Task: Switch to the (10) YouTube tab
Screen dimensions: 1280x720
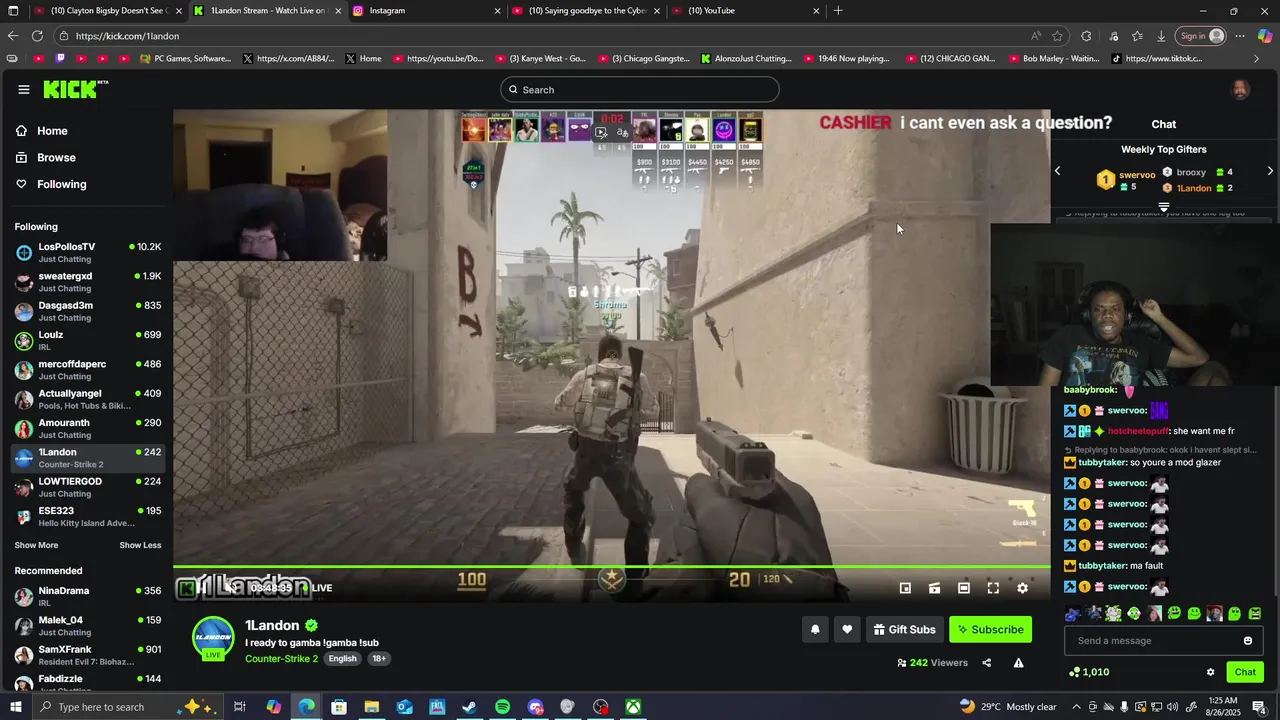Action: (x=745, y=11)
